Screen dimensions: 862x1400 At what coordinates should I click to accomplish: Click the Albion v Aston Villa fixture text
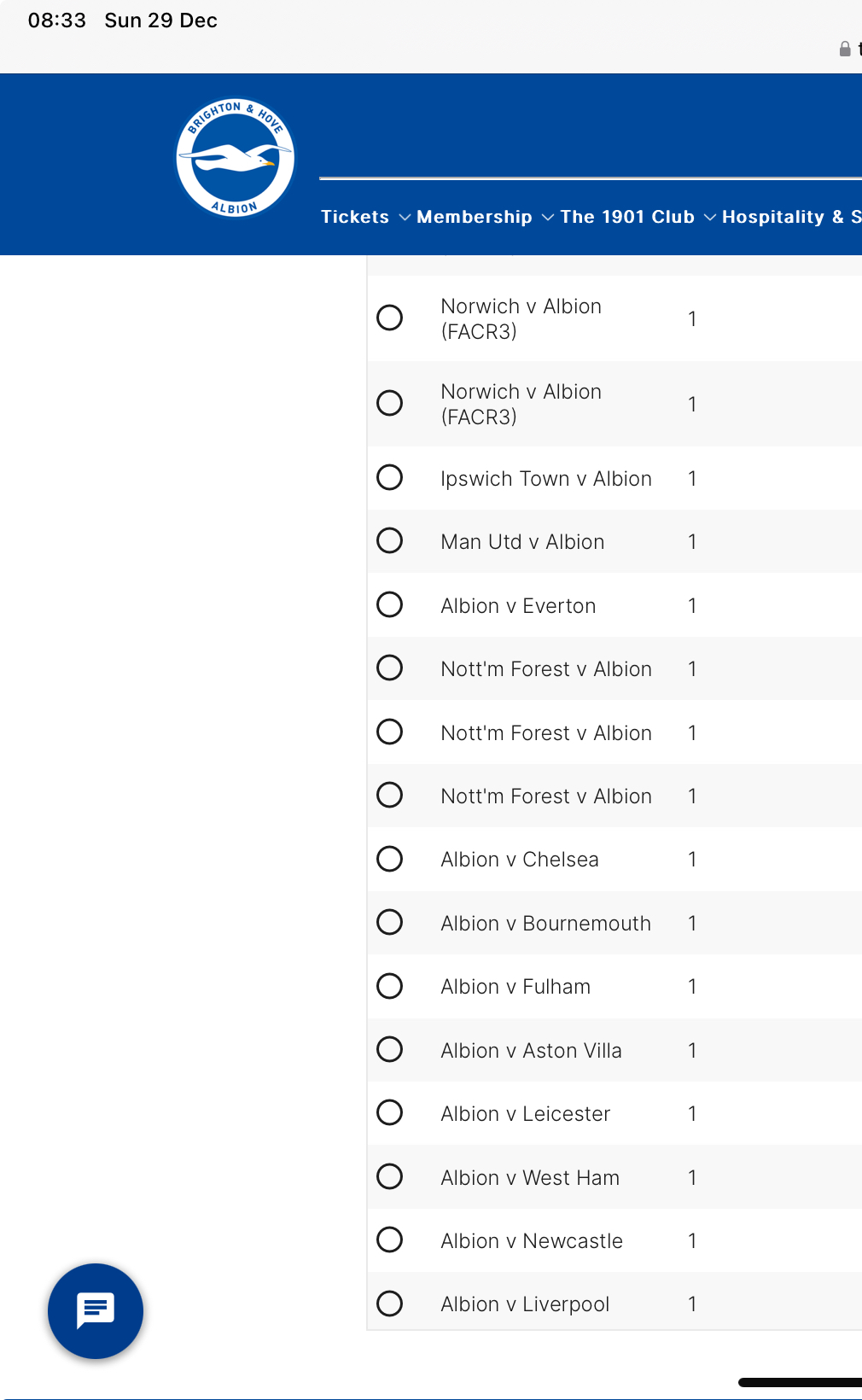pyautogui.click(x=531, y=1050)
